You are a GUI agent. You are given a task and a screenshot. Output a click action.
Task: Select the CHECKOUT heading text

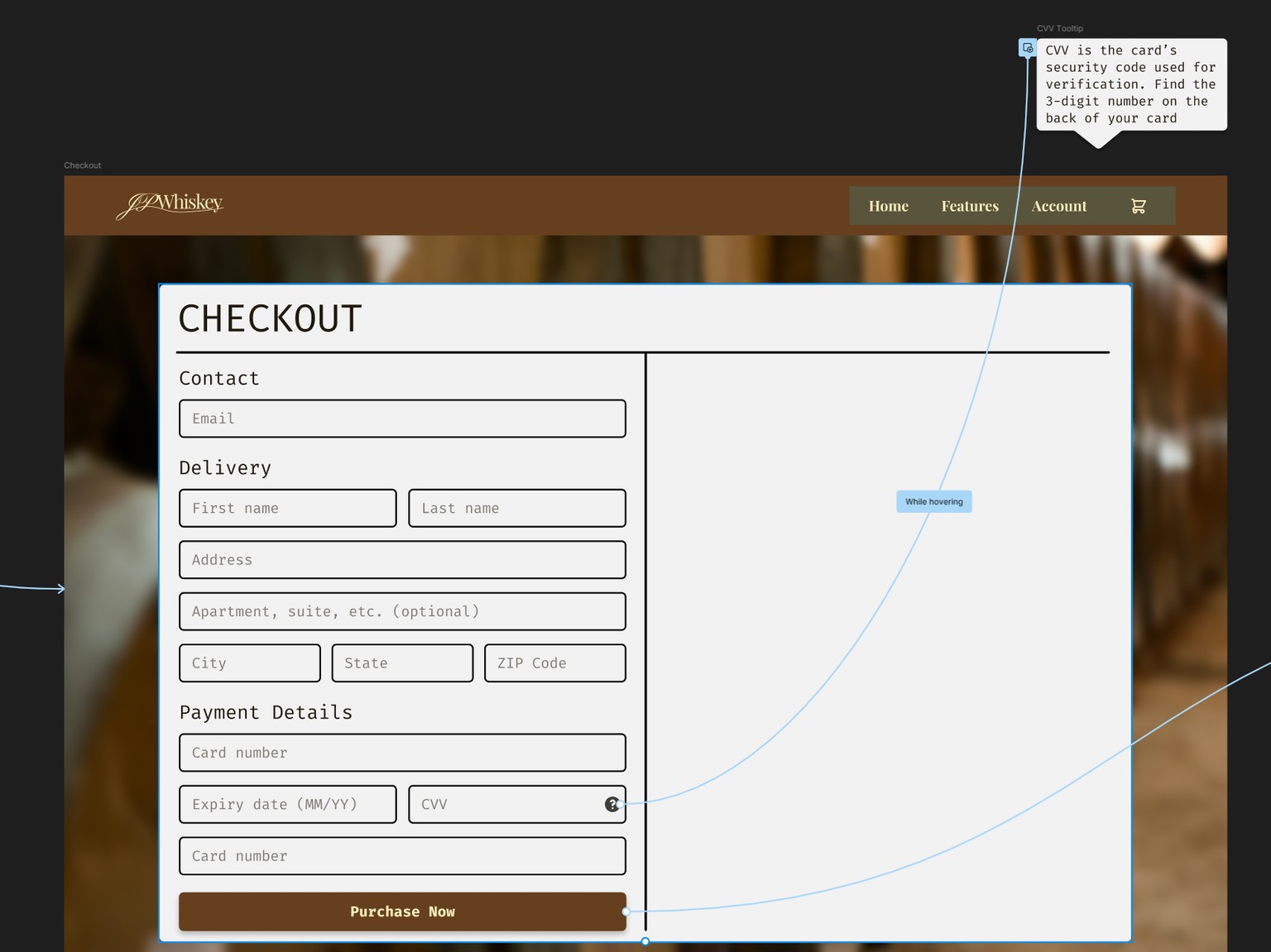(x=270, y=318)
